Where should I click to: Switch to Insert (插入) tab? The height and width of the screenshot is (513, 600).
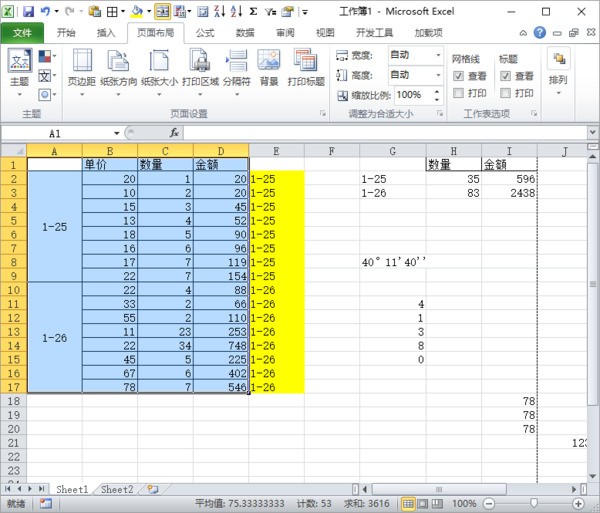click(x=106, y=33)
